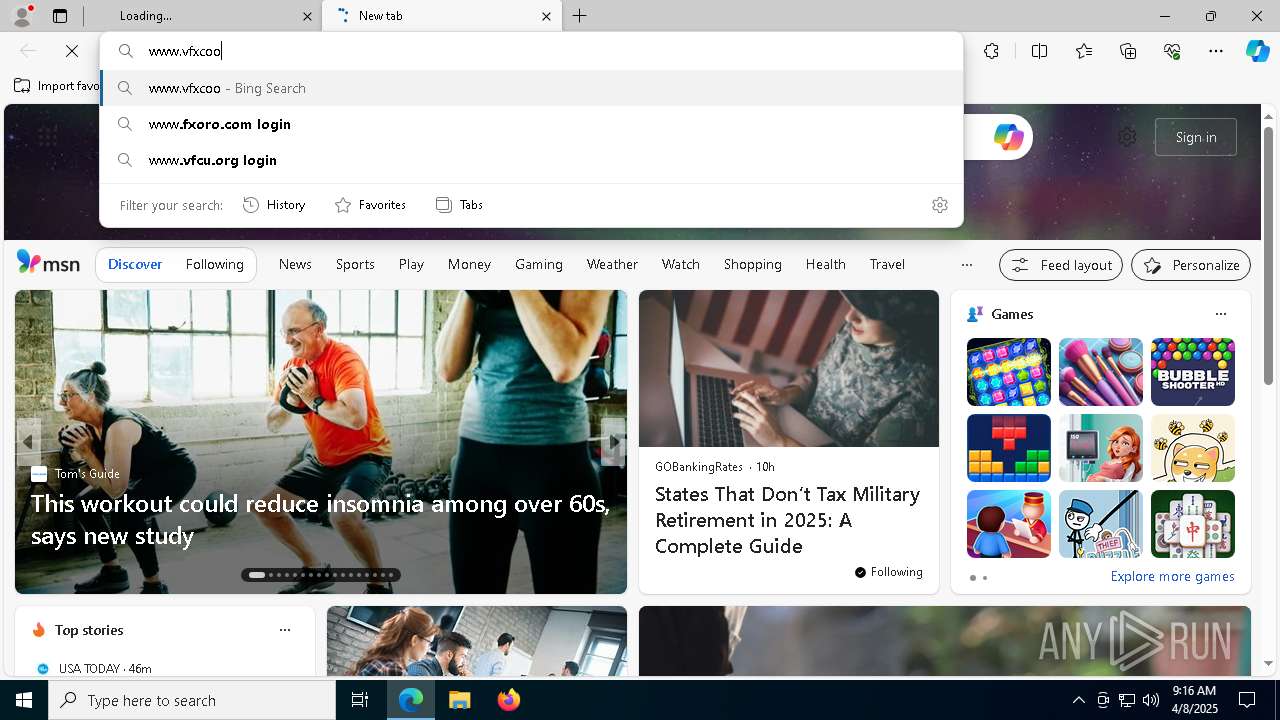
Task: Click the Extensions icon in toolbar
Action: (x=991, y=51)
